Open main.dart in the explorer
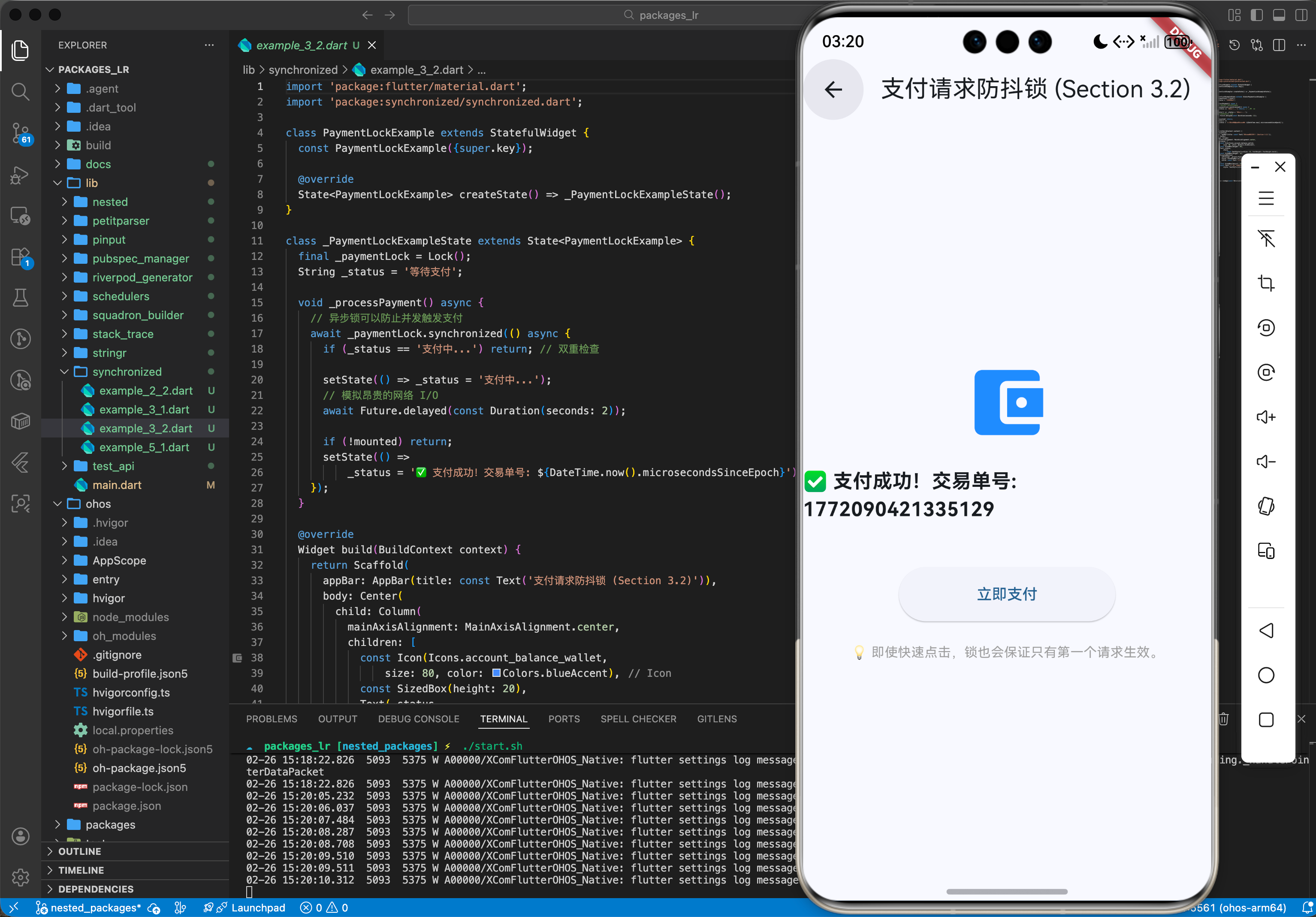This screenshot has width=1316, height=917. [117, 485]
